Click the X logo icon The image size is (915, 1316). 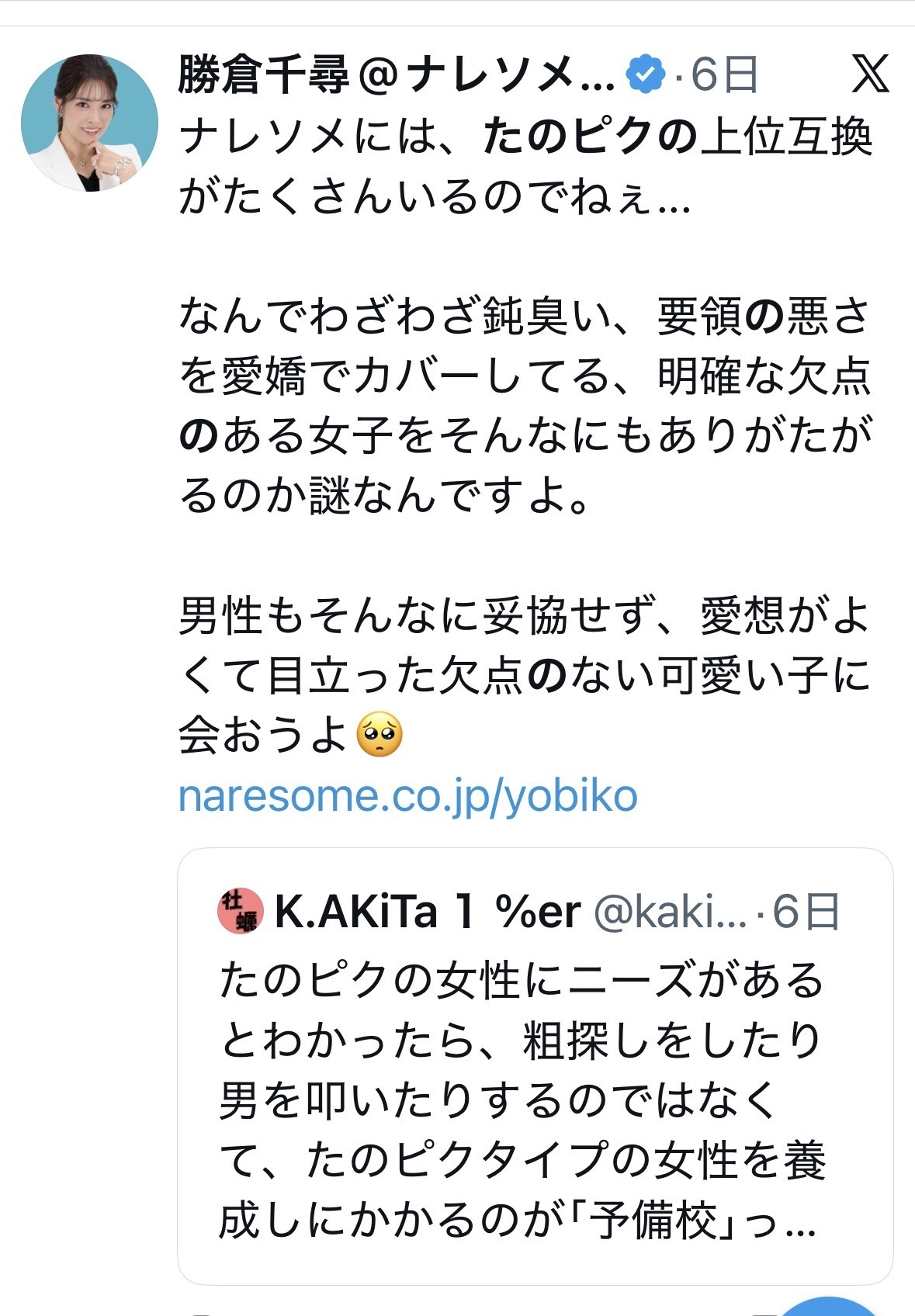coord(869,75)
